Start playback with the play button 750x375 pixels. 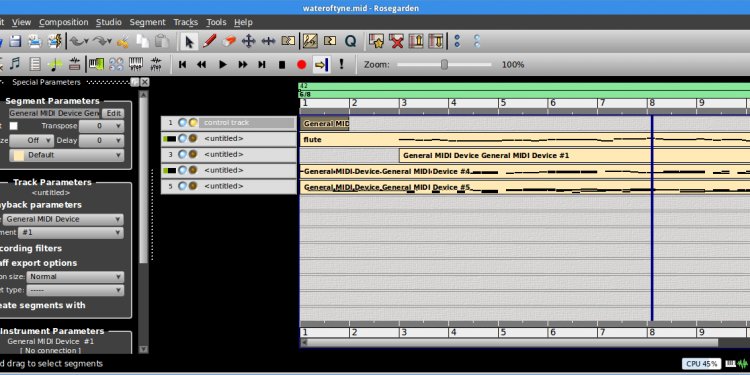[x=222, y=64]
